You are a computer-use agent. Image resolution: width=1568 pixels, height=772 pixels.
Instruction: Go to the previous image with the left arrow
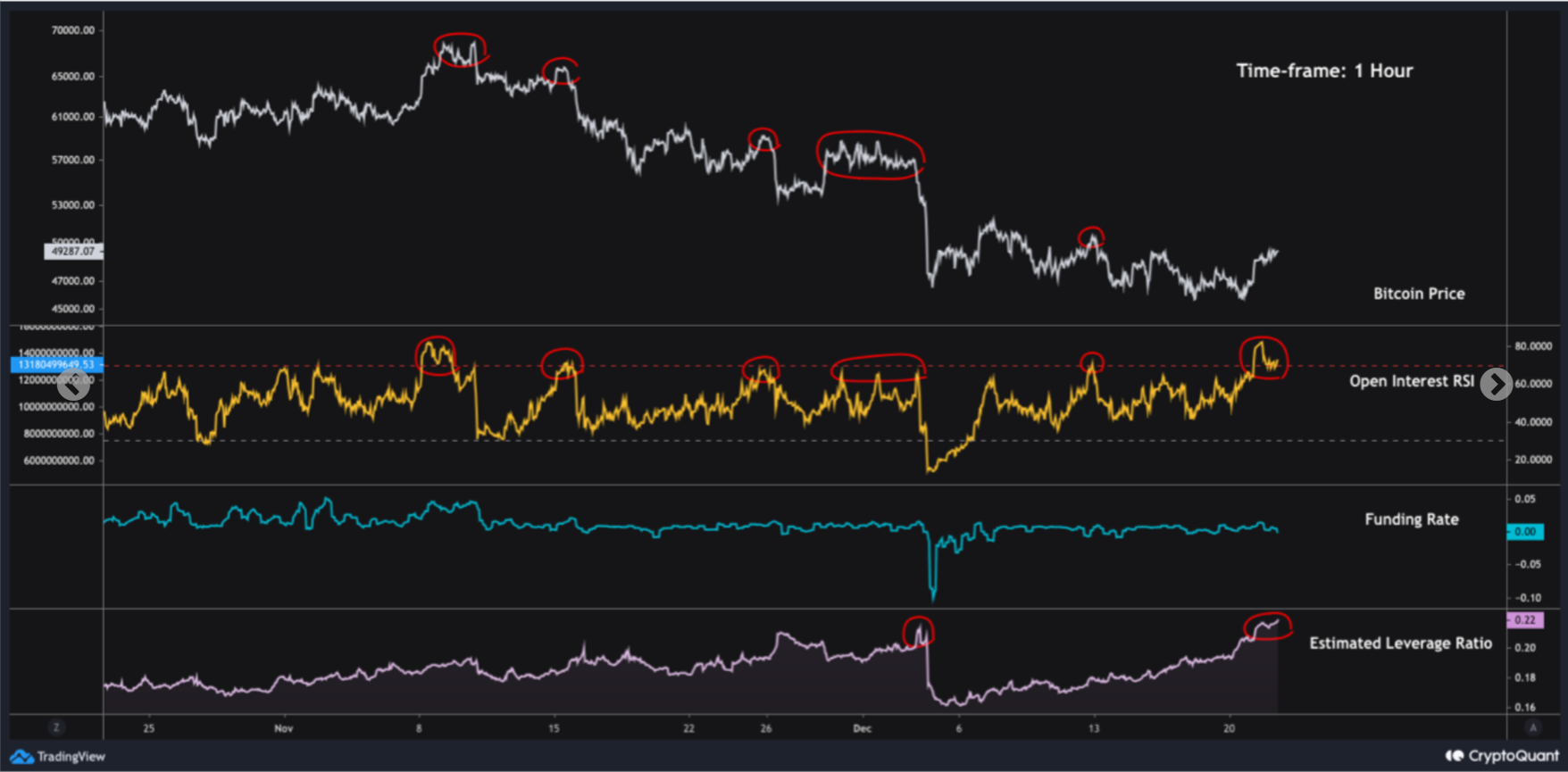(73, 385)
